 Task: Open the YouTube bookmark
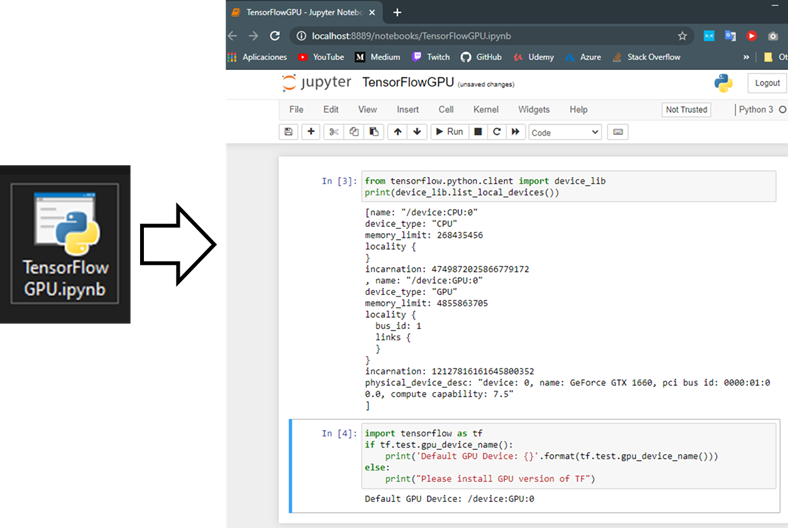coord(321,57)
